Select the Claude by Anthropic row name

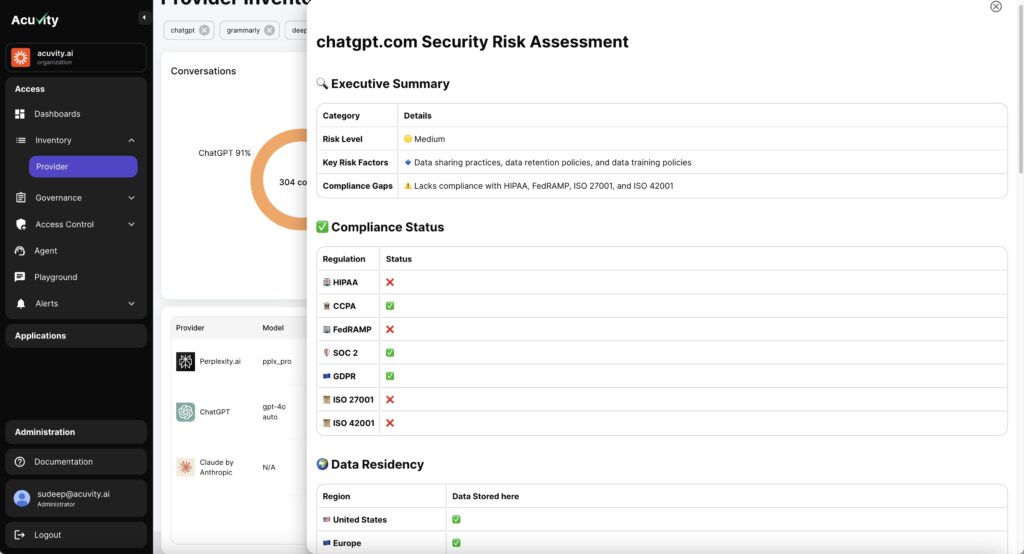[216, 467]
